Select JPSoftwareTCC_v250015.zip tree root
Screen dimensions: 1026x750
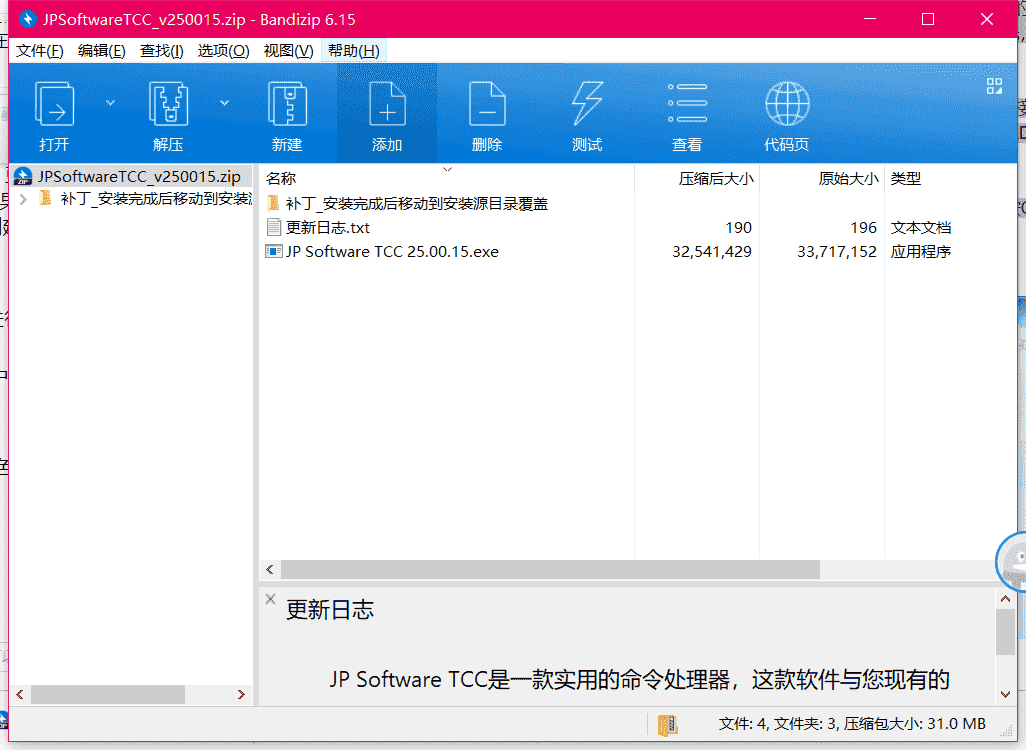click(x=131, y=176)
